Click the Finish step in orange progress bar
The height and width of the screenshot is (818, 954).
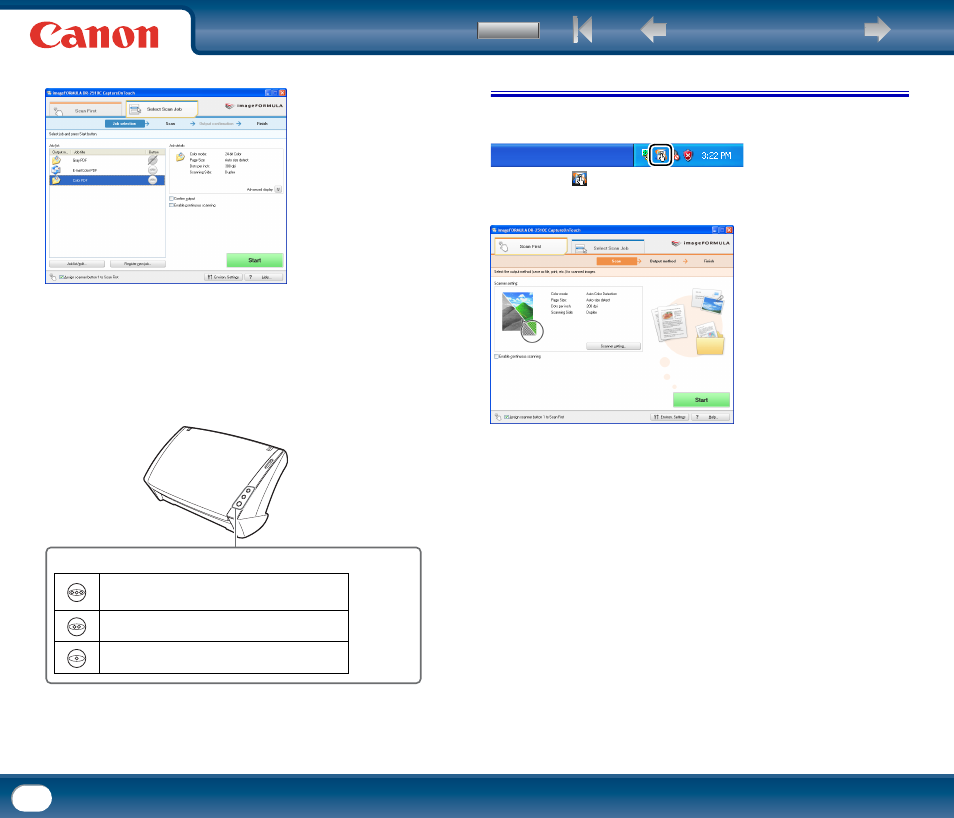tap(709, 261)
